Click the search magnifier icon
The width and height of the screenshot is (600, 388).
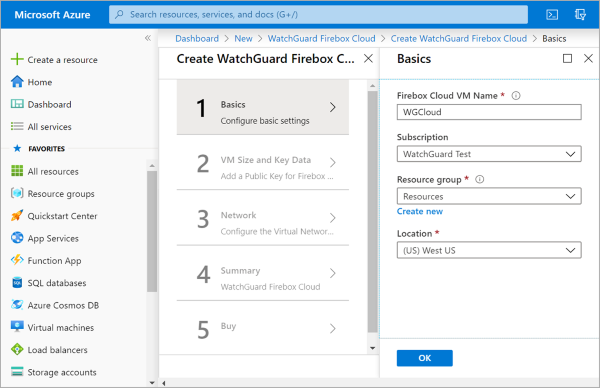pyautogui.click(x=119, y=15)
